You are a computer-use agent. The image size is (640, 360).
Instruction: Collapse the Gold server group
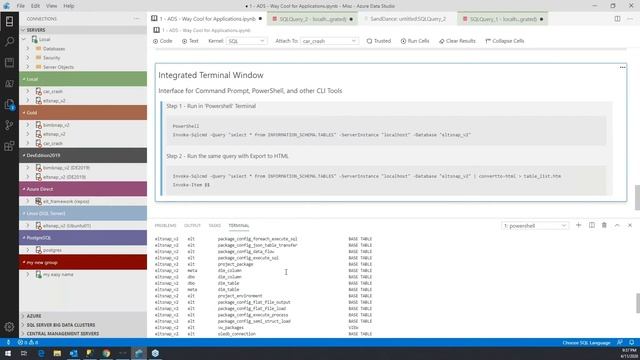click(x=83, y=112)
